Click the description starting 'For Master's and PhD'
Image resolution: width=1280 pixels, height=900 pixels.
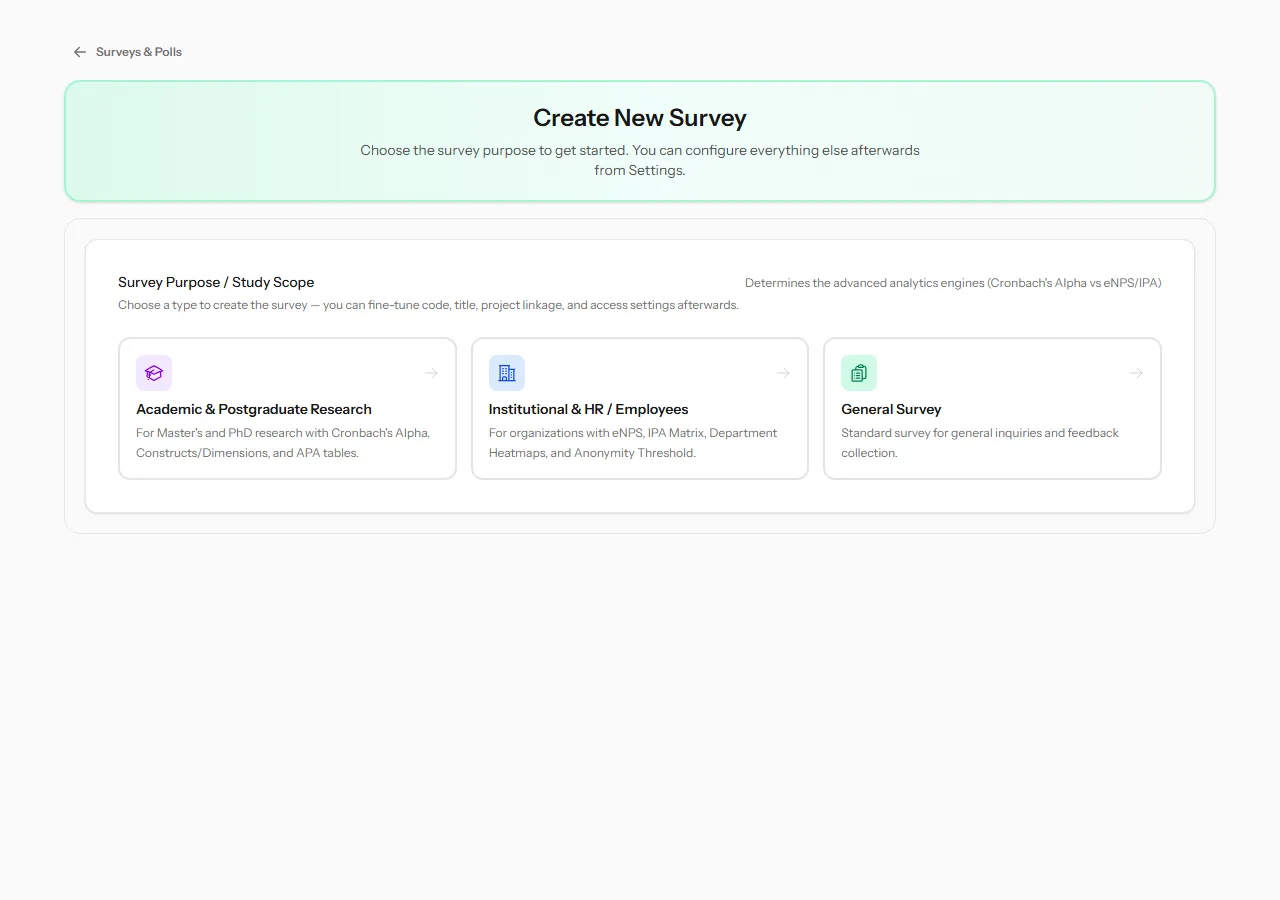click(x=283, y=443)
